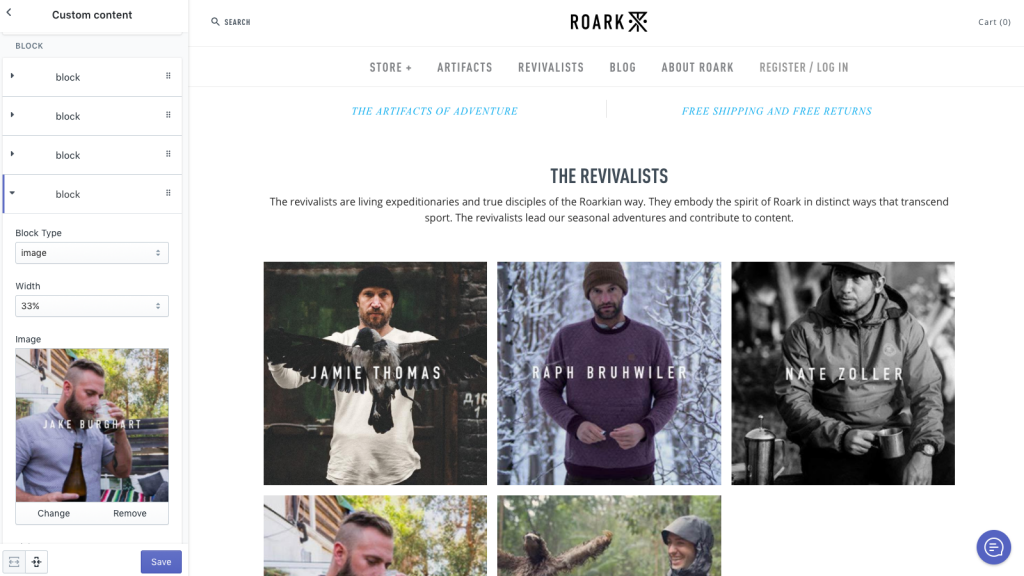Open the Width dropdown showing 33%
This screenshot has width=1024, height=576.
[x=91, y=306]
